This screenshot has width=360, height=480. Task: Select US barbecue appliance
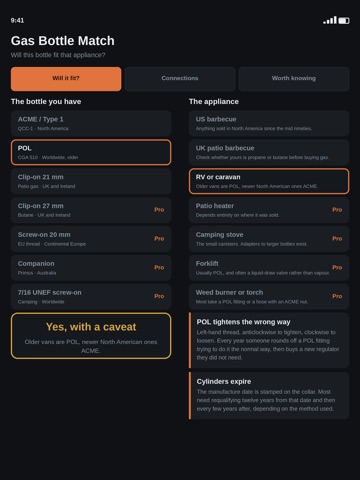(269, 123)
